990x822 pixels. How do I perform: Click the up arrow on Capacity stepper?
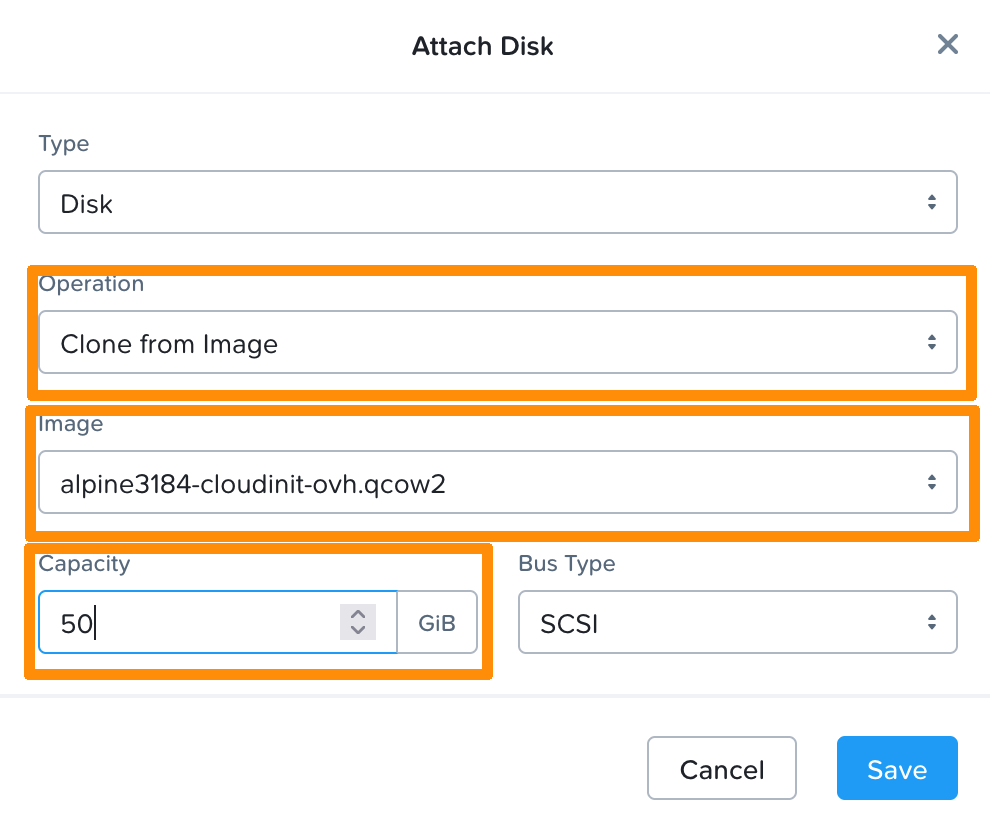pyautogui.click(x=357, y=615)
